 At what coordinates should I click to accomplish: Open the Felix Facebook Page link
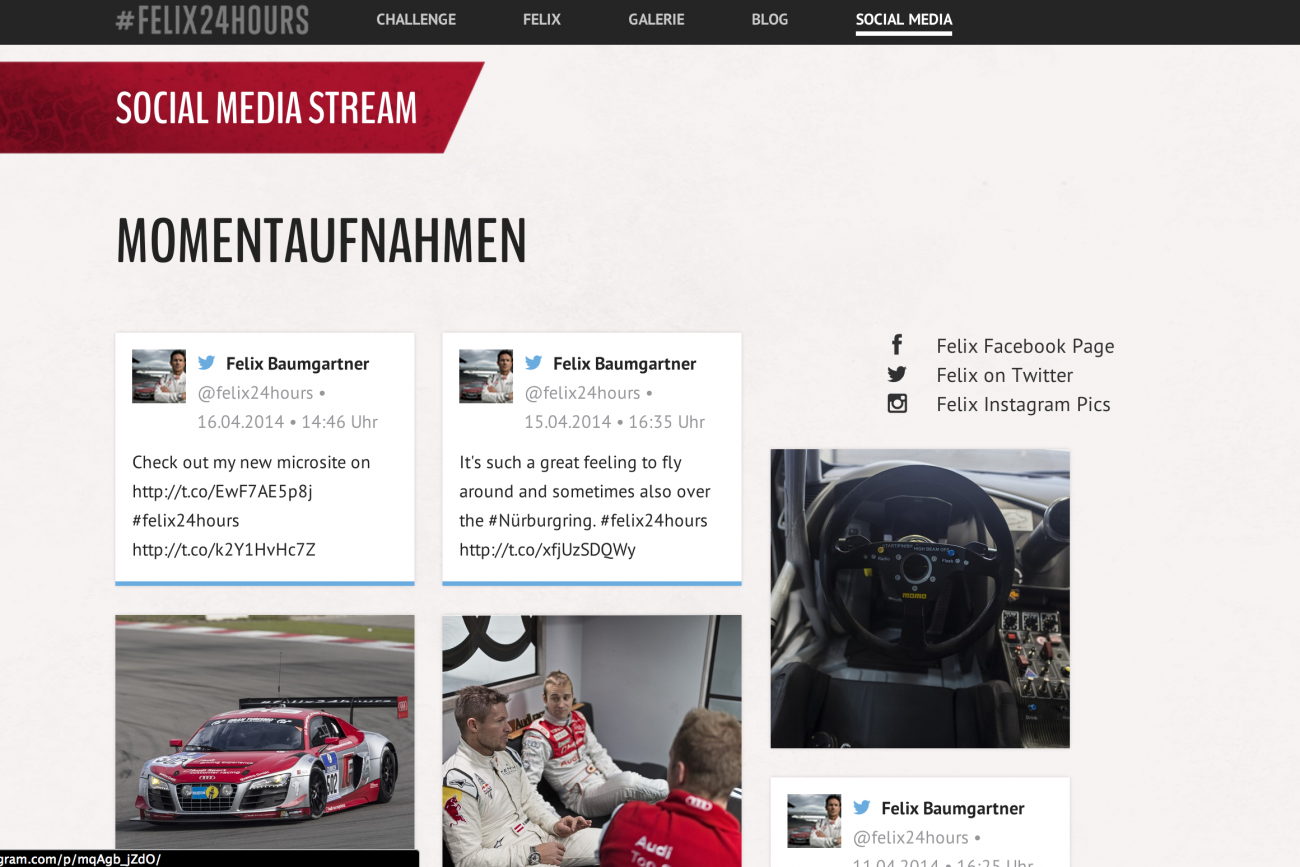coord(1024,346)
